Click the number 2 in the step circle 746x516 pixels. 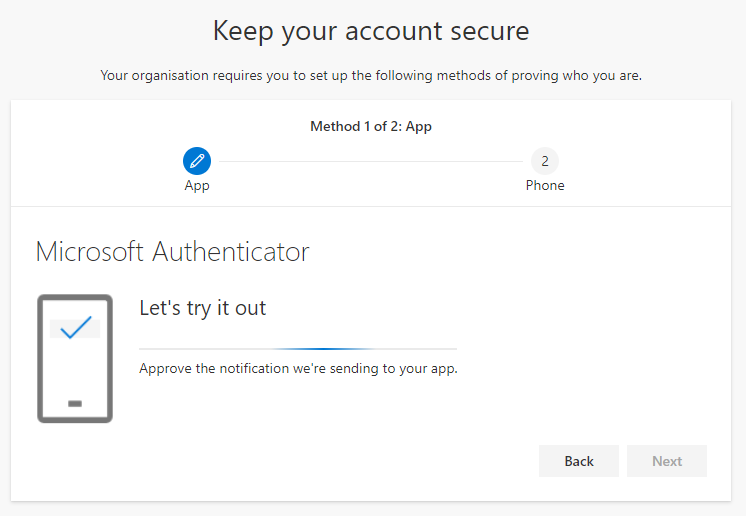(545, 161)
